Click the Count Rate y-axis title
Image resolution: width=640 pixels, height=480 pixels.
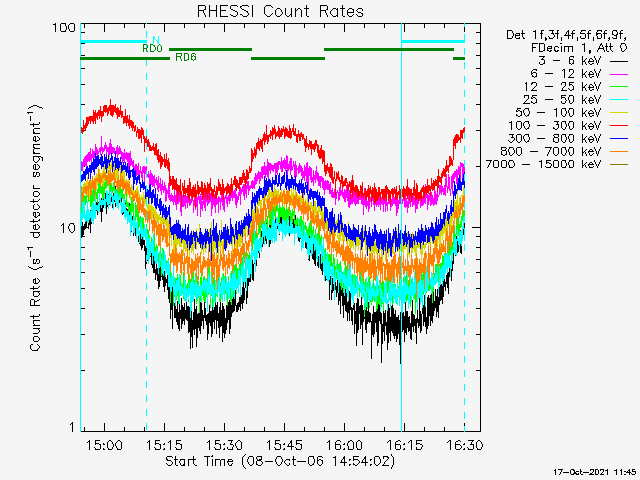[36, 228]
